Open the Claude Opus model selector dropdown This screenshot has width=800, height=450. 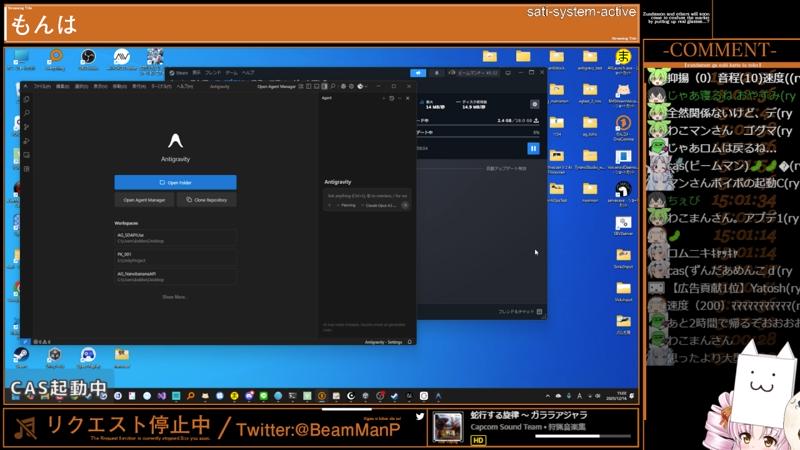pyautogui.click(x=380, y=205)
